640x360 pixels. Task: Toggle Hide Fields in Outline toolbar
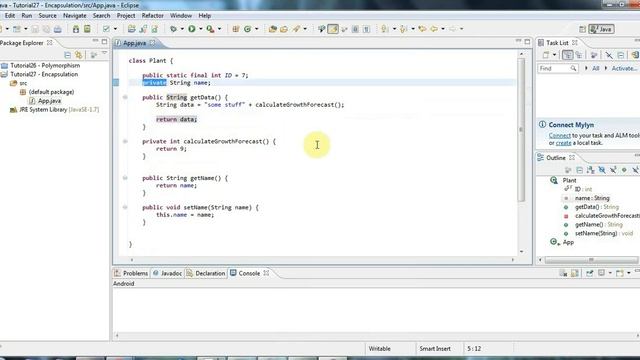point(602,170)
